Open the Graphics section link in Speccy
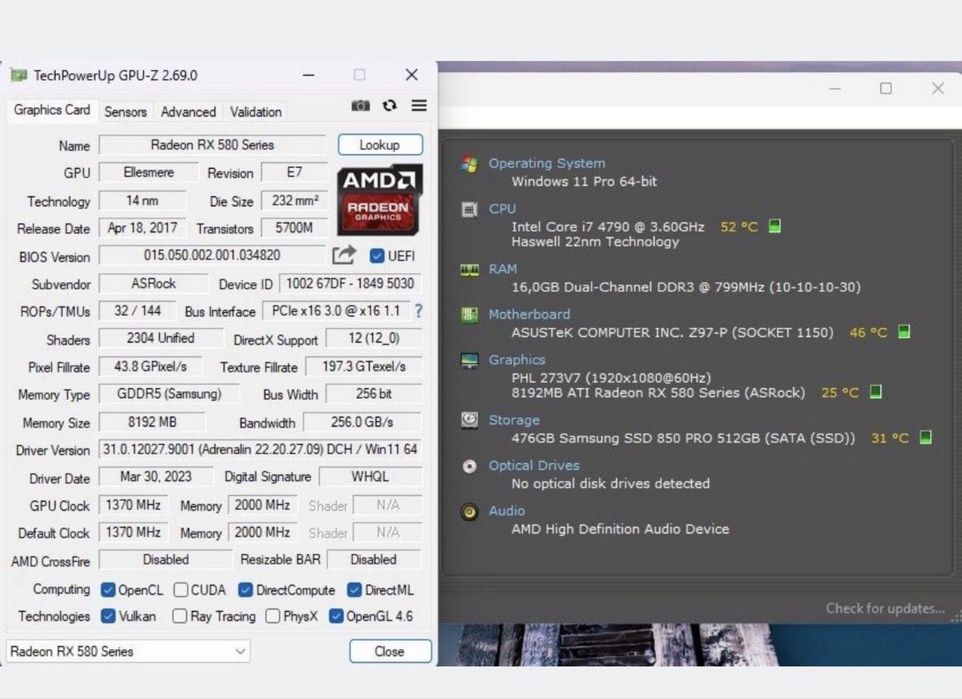Screen dimensions: 962x699 [x=517, y=360]
